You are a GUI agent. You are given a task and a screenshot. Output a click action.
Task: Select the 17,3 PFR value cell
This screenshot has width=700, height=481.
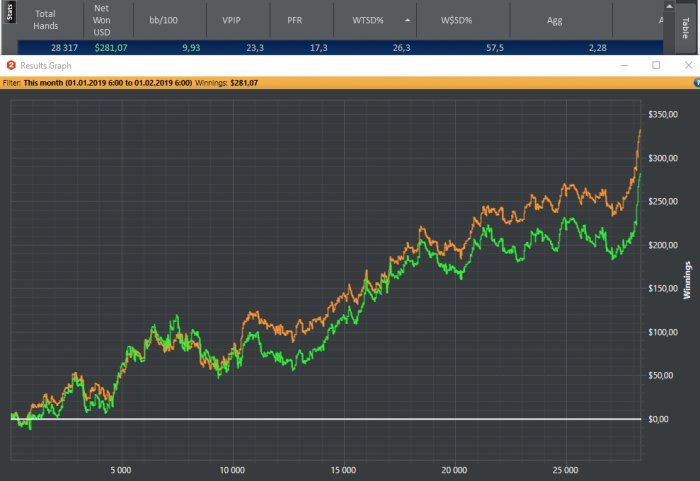[319, 48]
